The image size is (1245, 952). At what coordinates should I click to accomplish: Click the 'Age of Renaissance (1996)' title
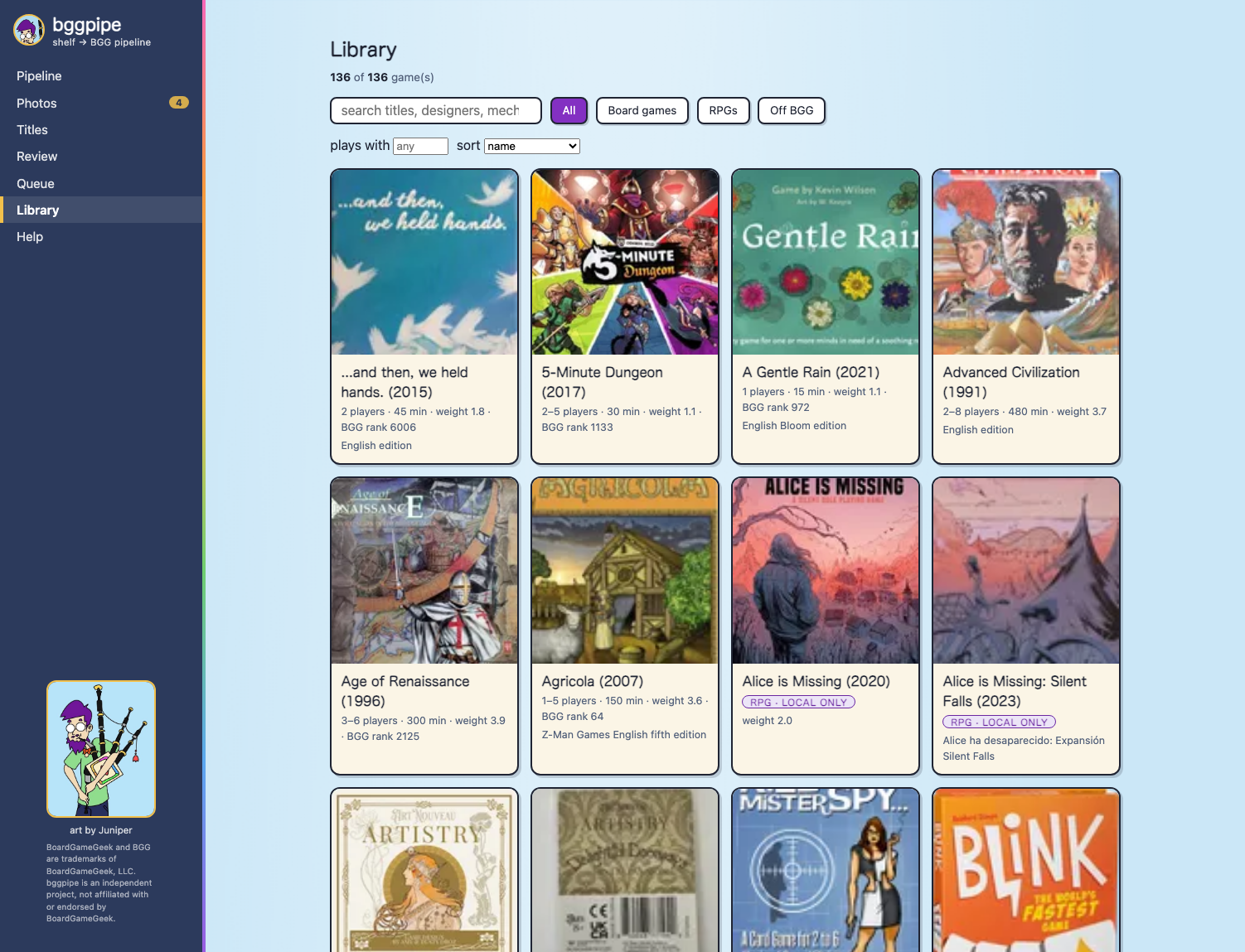[405, 691]
